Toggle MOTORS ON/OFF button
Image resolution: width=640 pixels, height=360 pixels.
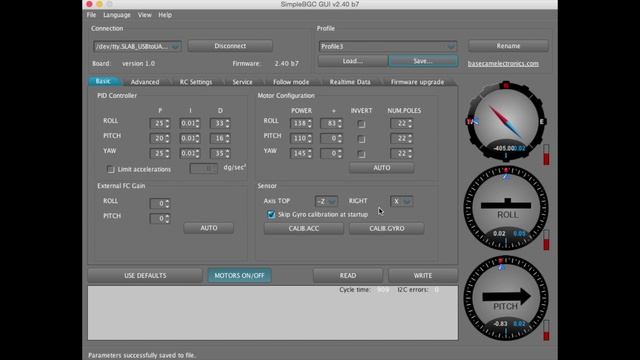pos(239,276)
